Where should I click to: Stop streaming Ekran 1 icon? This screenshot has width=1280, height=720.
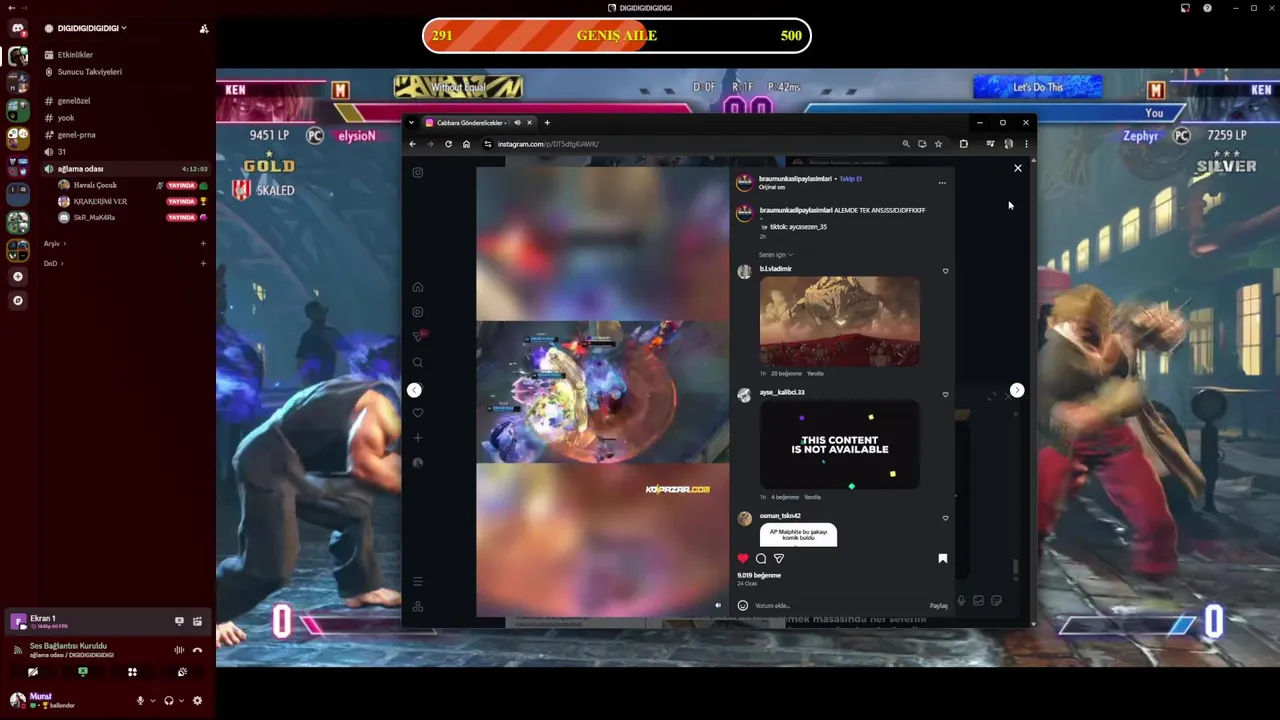click(179, 621)
